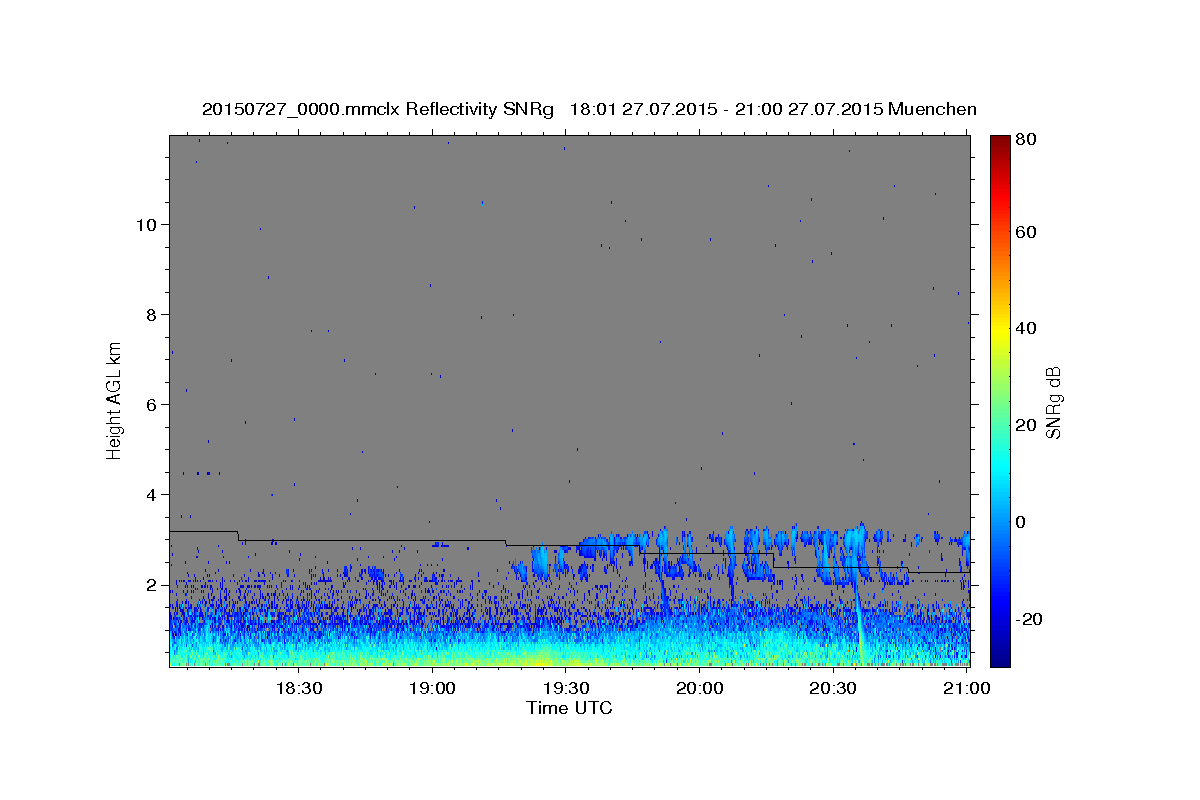Click the colorbar value 80

1025,140
